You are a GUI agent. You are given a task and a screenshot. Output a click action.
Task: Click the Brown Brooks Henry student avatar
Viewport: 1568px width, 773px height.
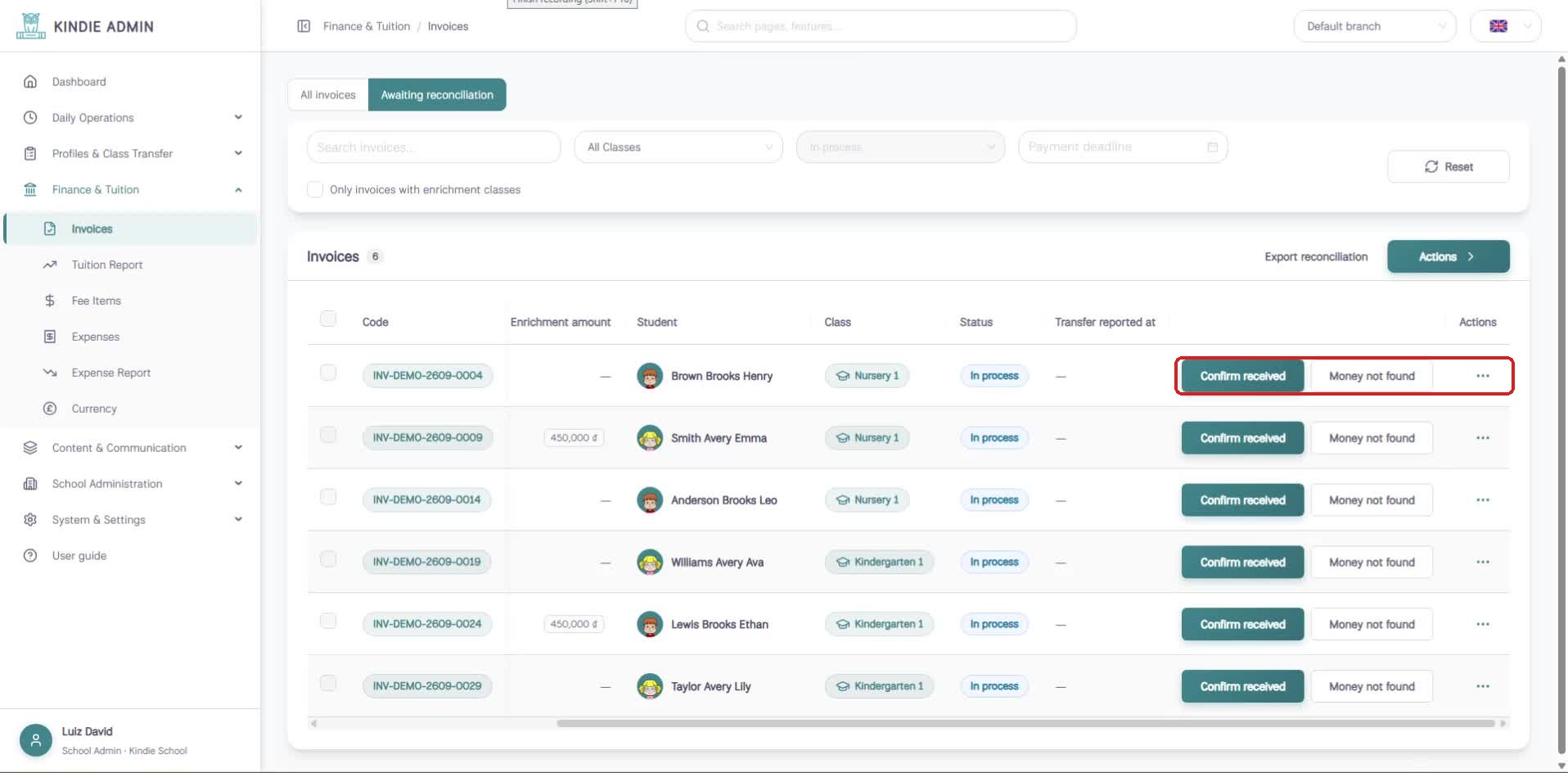coord(650,376)
